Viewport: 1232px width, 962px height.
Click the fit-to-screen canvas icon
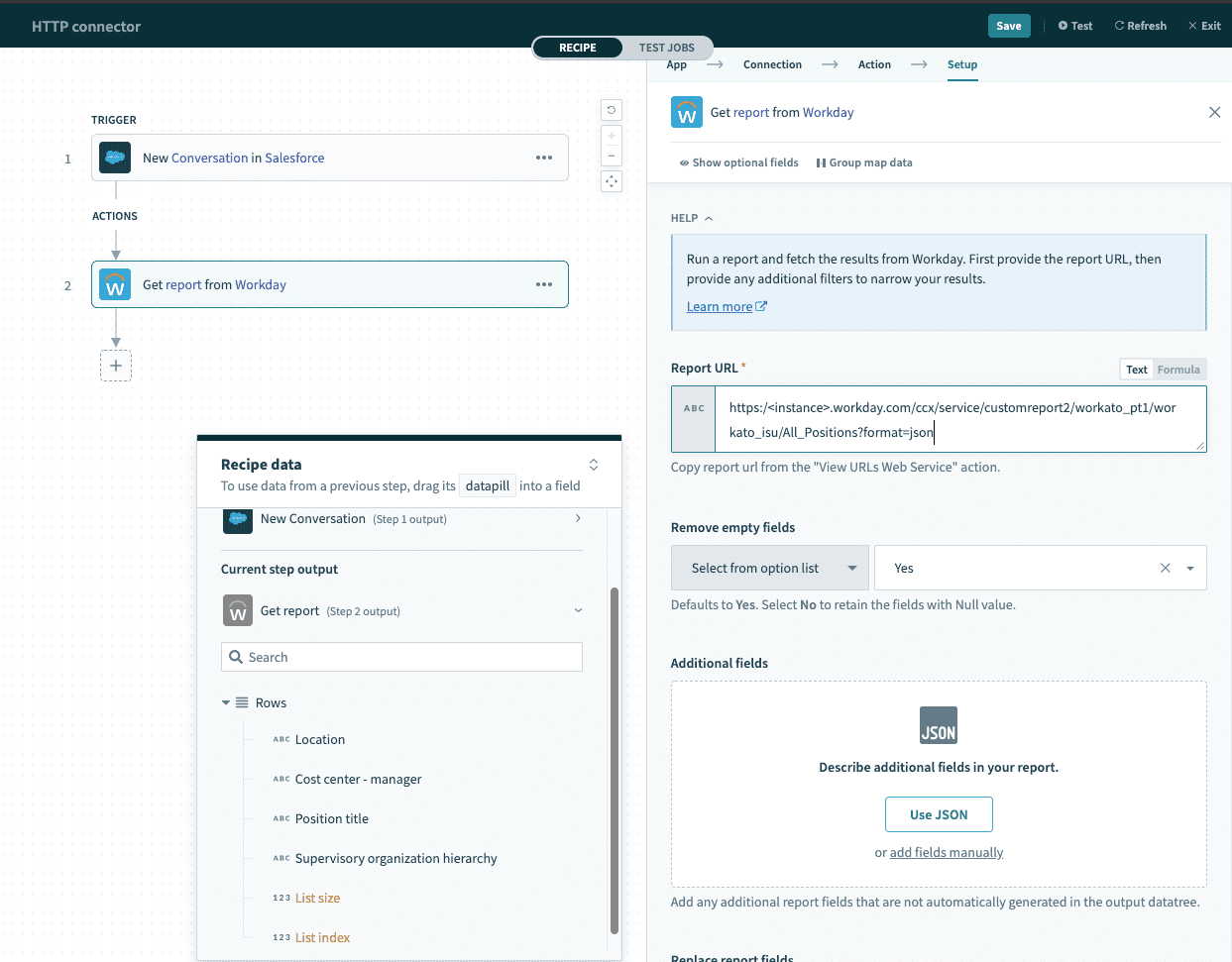pos(612,181)
